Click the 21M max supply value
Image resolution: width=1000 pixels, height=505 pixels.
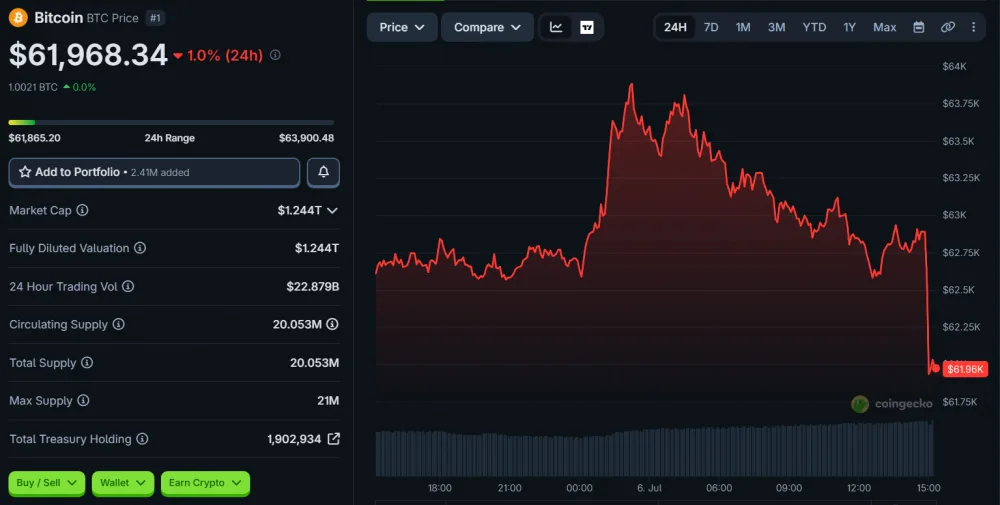tap(328, 400)
